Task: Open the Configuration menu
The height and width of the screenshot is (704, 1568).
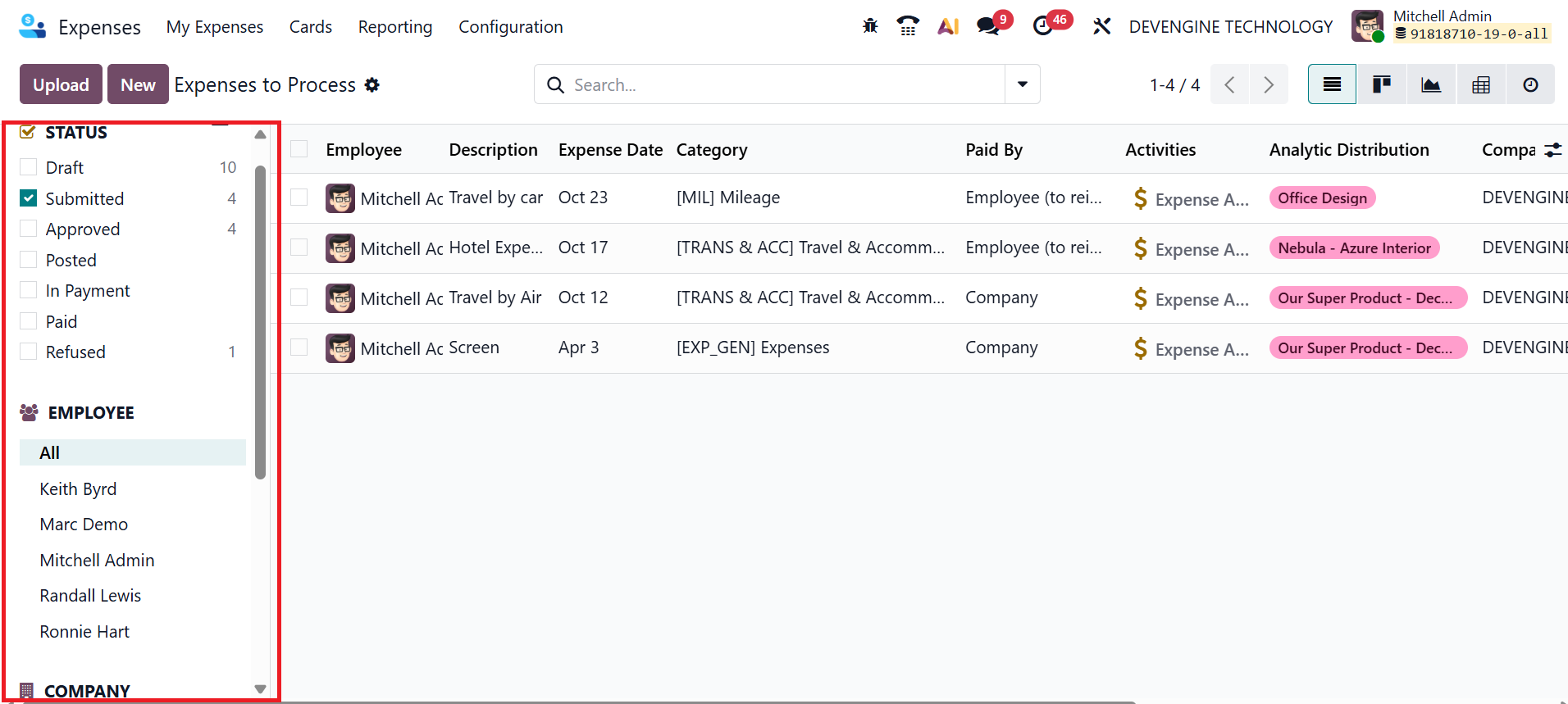Action: coord(510,27)
